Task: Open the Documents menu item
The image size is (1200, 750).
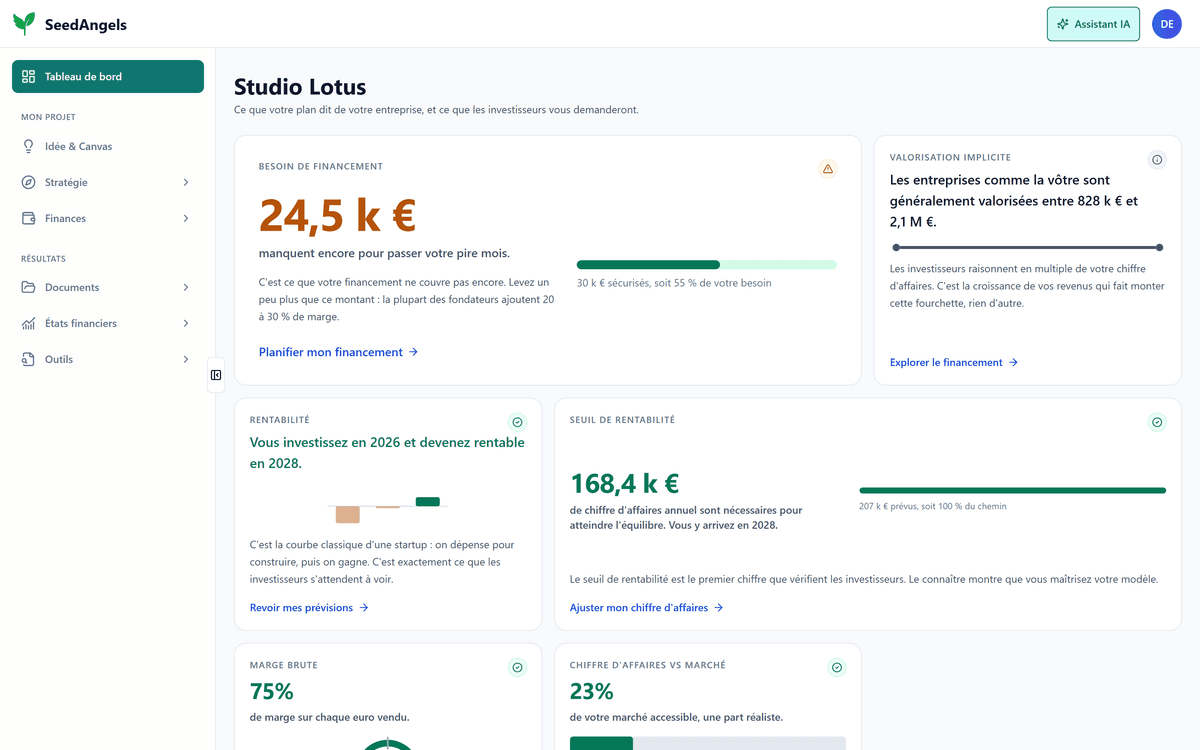Action: point(108,287)
